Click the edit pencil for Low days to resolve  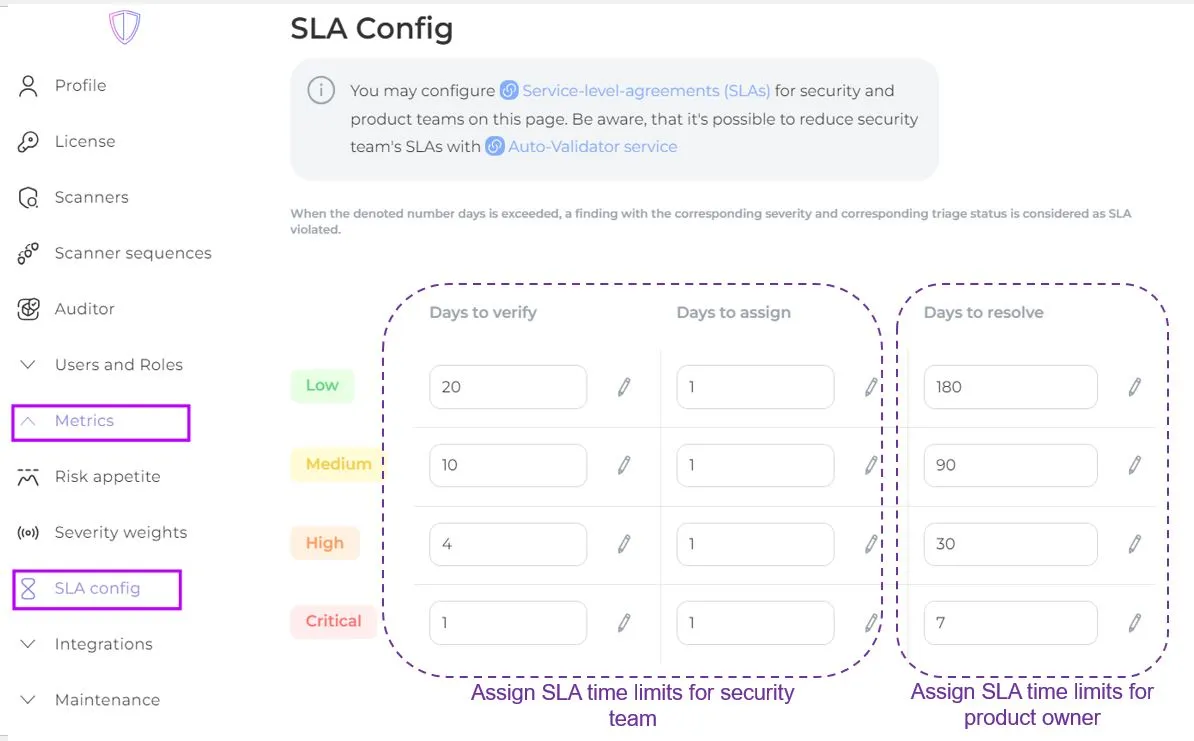click(x=1134, y=387)
